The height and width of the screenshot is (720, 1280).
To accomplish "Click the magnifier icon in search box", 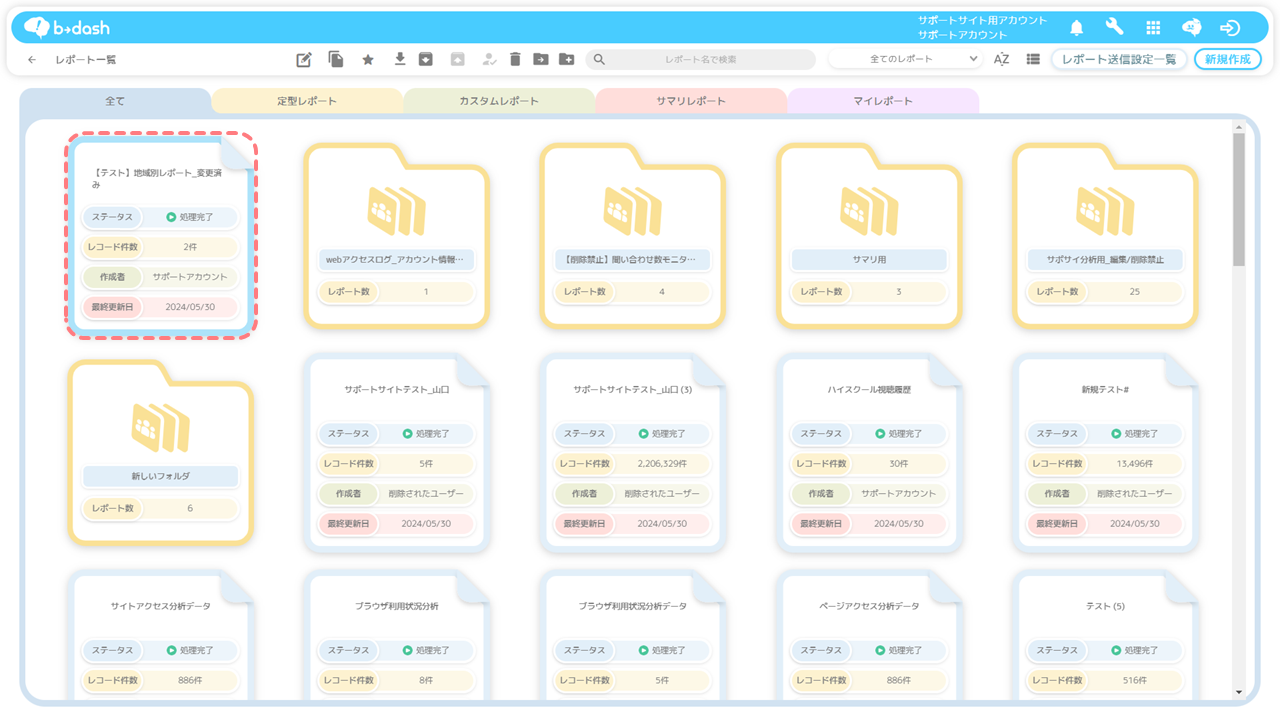I will click(x=599, y=60).
